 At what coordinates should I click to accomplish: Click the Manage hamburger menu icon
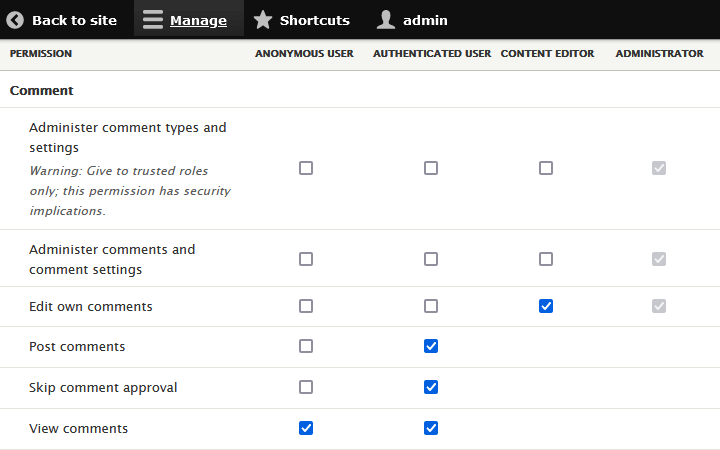coord(152,20)
